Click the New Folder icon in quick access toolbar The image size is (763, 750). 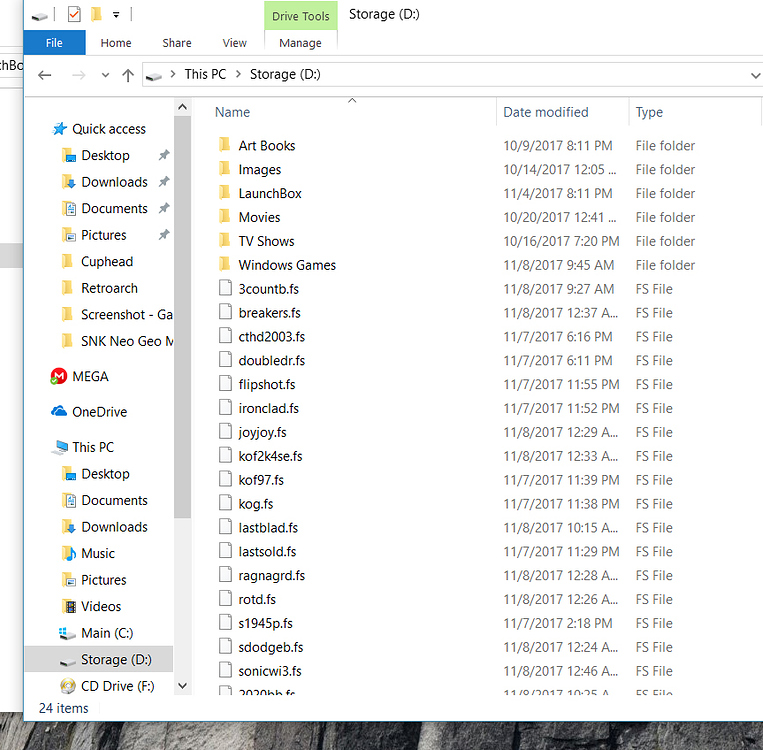pos(96,15)
